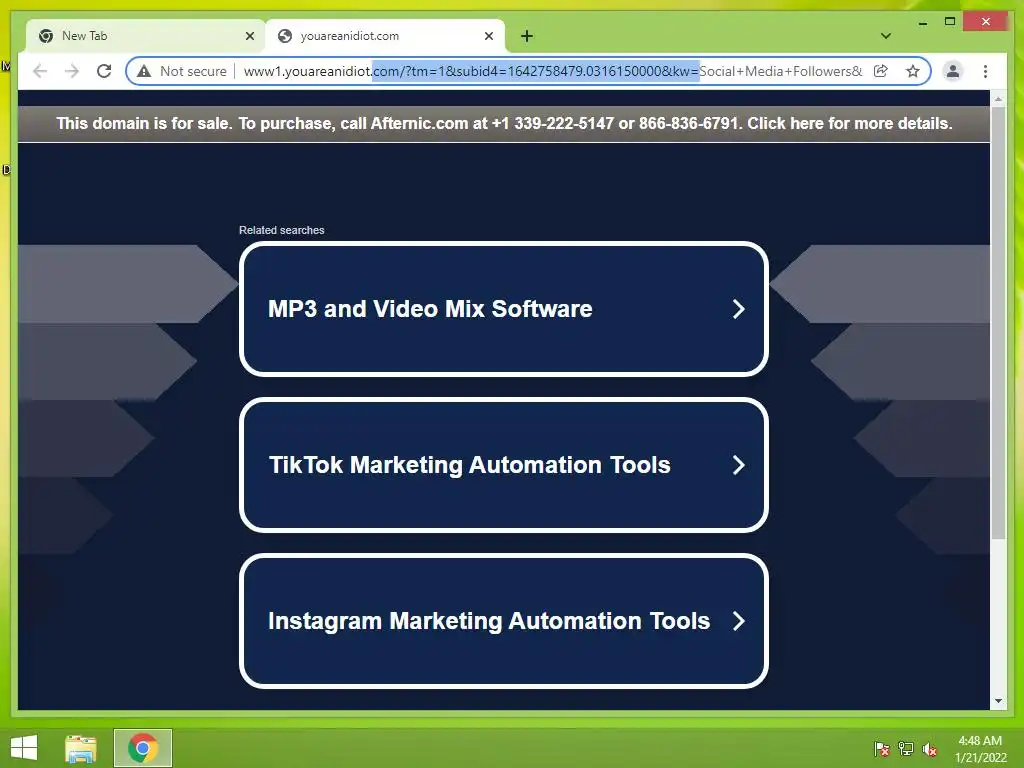
Task: Open MP3 and Video Mix Software search
Action: [x=504, y=309]
